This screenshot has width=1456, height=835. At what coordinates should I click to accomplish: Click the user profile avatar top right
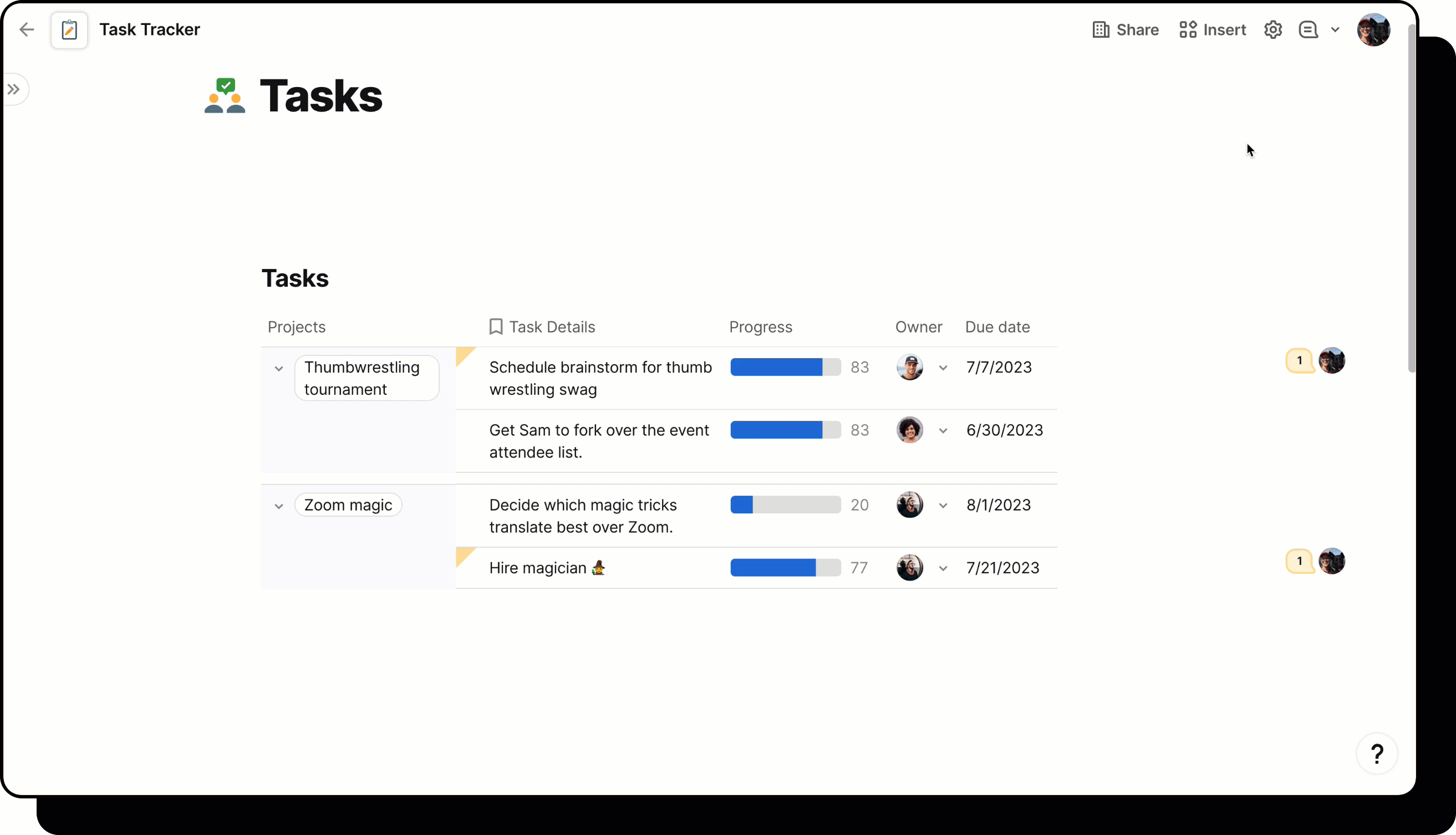click(1373, 30)
